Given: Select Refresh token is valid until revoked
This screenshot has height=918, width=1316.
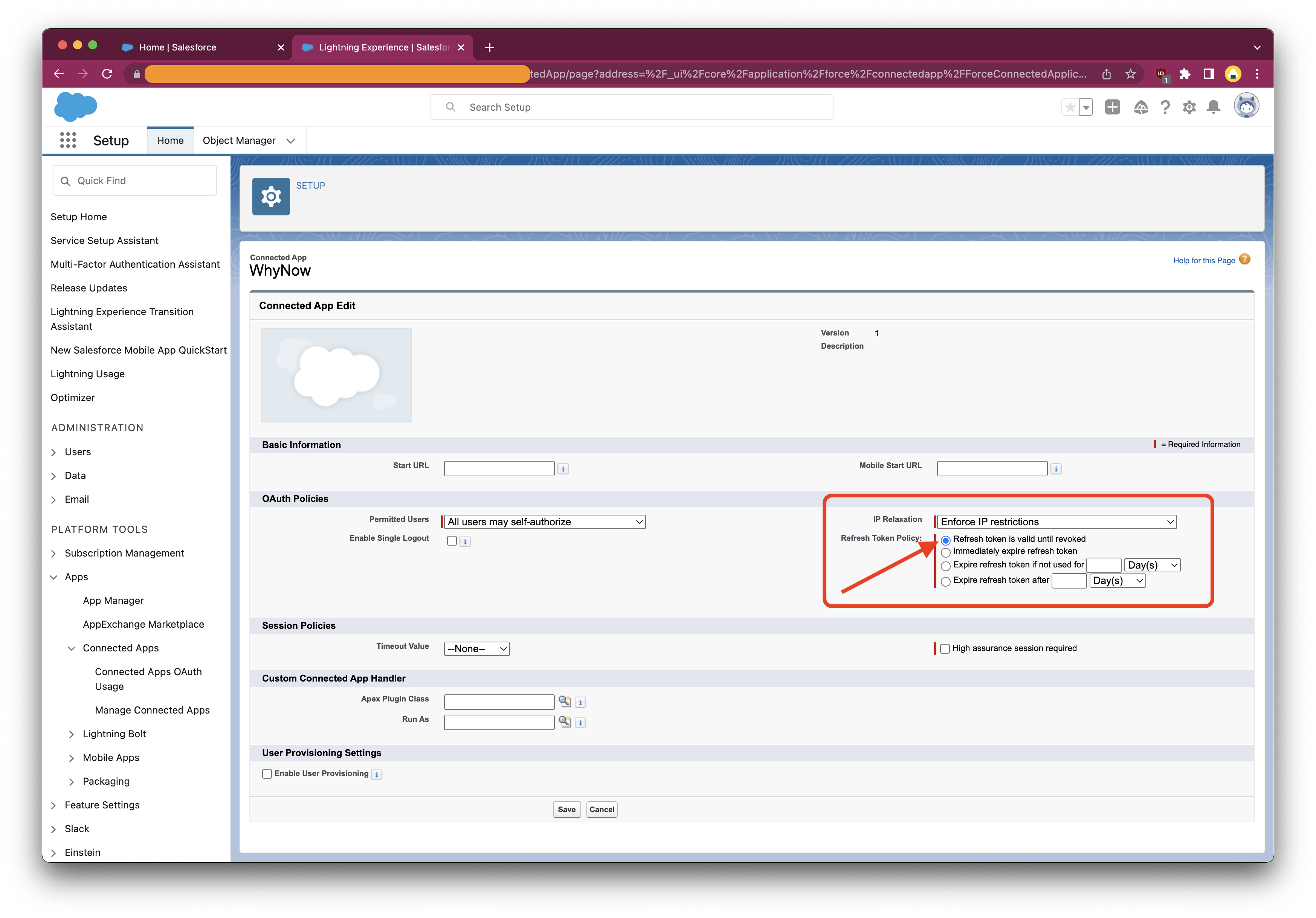Looking at the screenshot, I should [x=946, y=540].
